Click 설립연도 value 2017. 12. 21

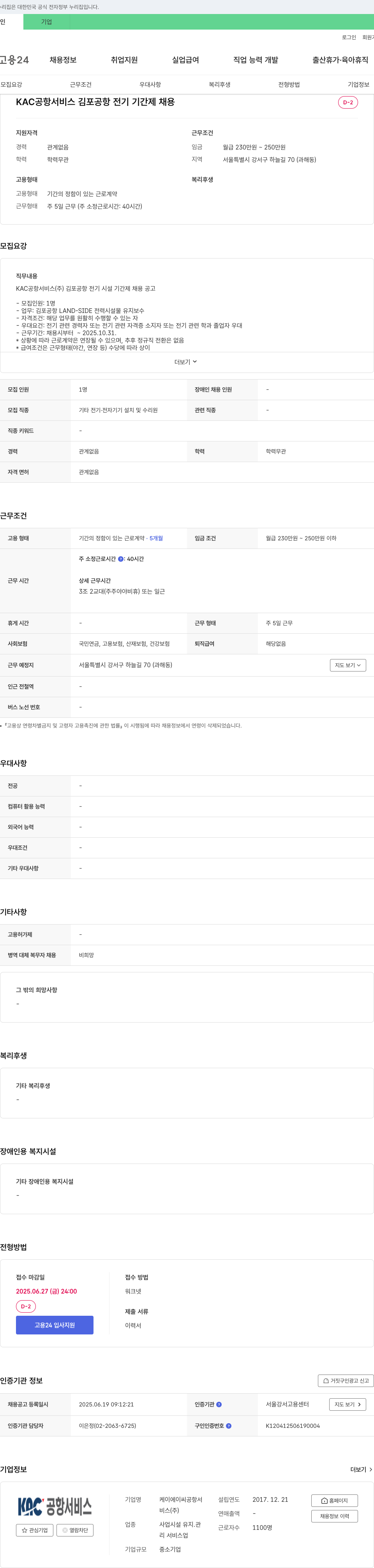(x=270, y=1499)
